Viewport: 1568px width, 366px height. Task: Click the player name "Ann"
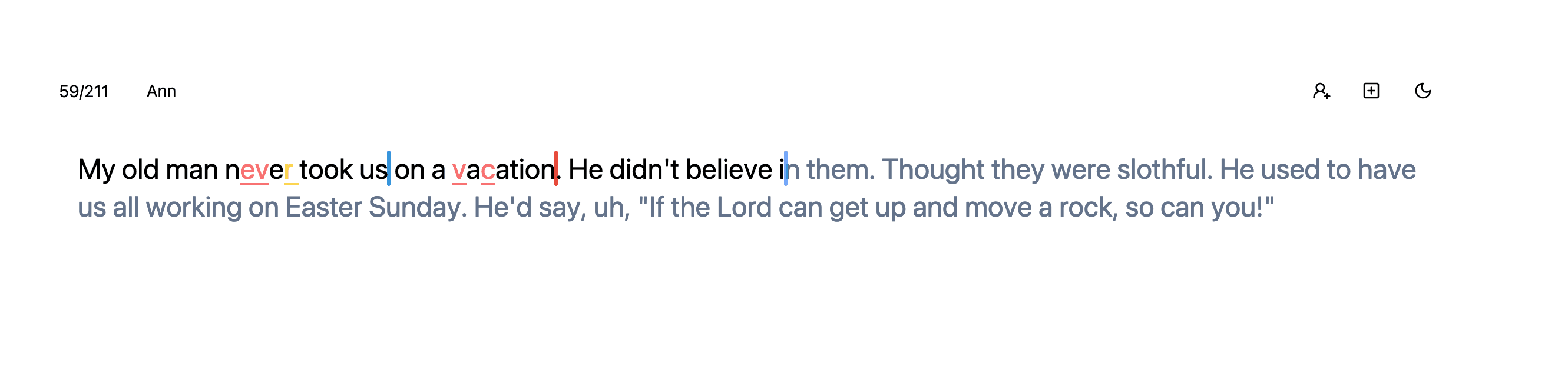[x=161, y=91]
